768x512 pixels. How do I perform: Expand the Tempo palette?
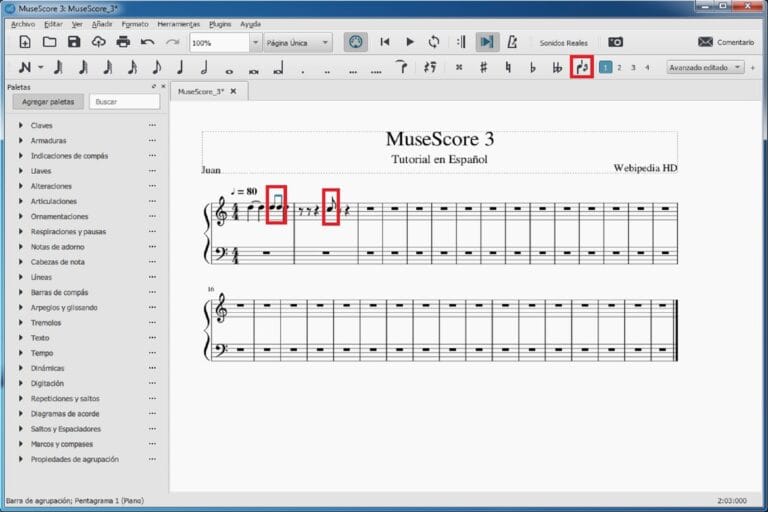(x=21, y=353)
